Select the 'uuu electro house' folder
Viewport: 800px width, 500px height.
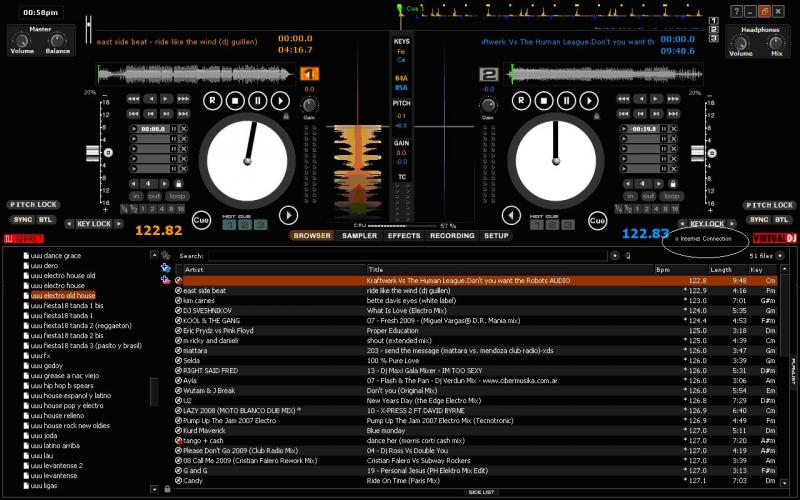coord(57,286)
